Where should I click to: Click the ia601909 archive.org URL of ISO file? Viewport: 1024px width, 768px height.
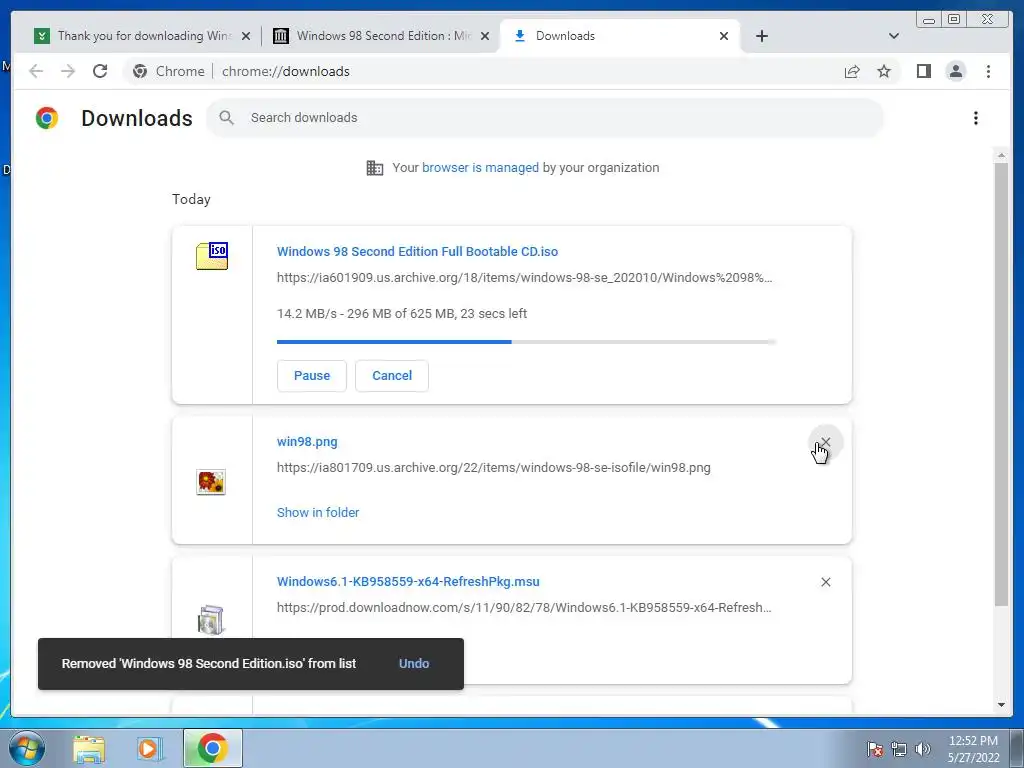tap(524, 278)
